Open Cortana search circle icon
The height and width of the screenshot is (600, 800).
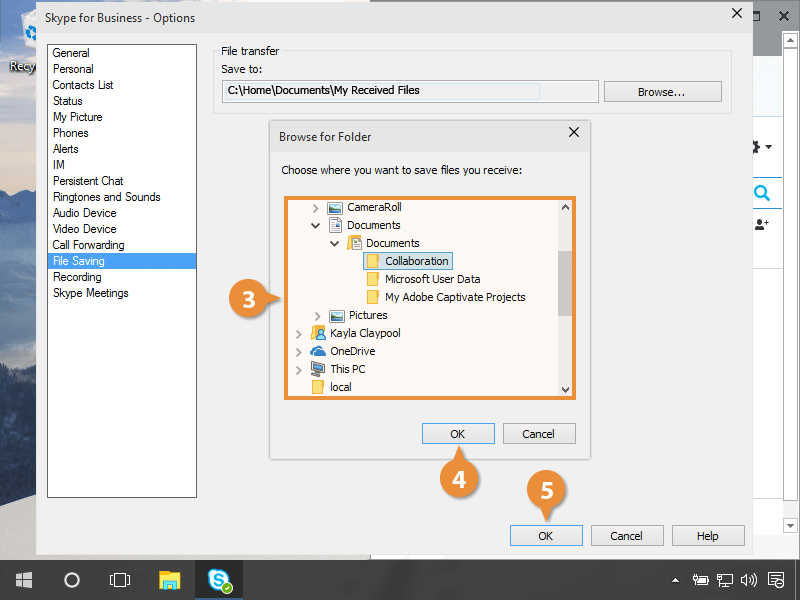pos(72,580)
